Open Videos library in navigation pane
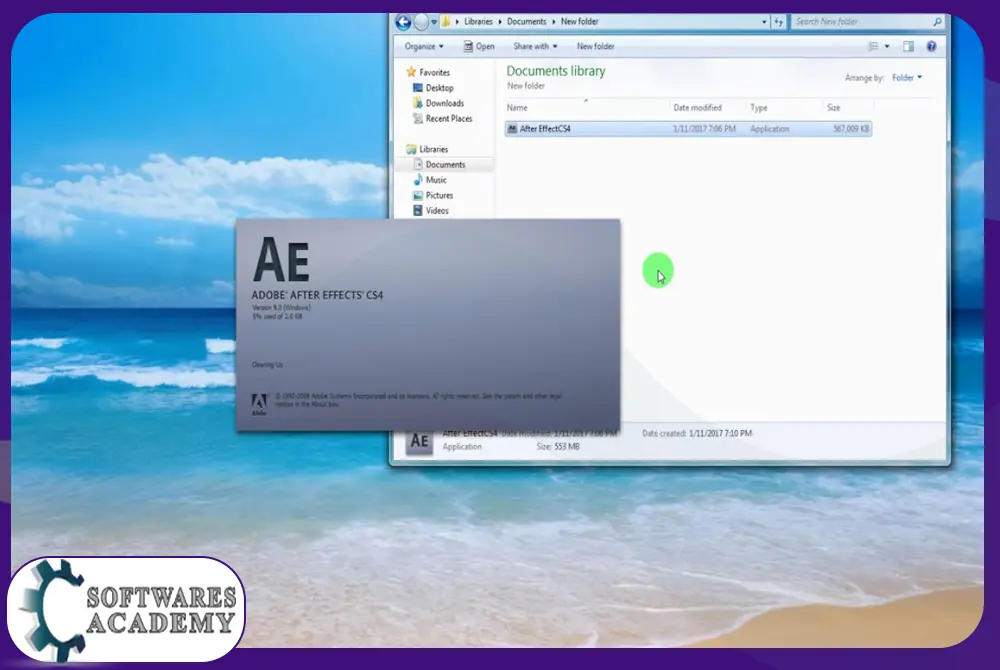This screenshot has height=670, width=1000. pyautogui.click(x=437, y=210)
